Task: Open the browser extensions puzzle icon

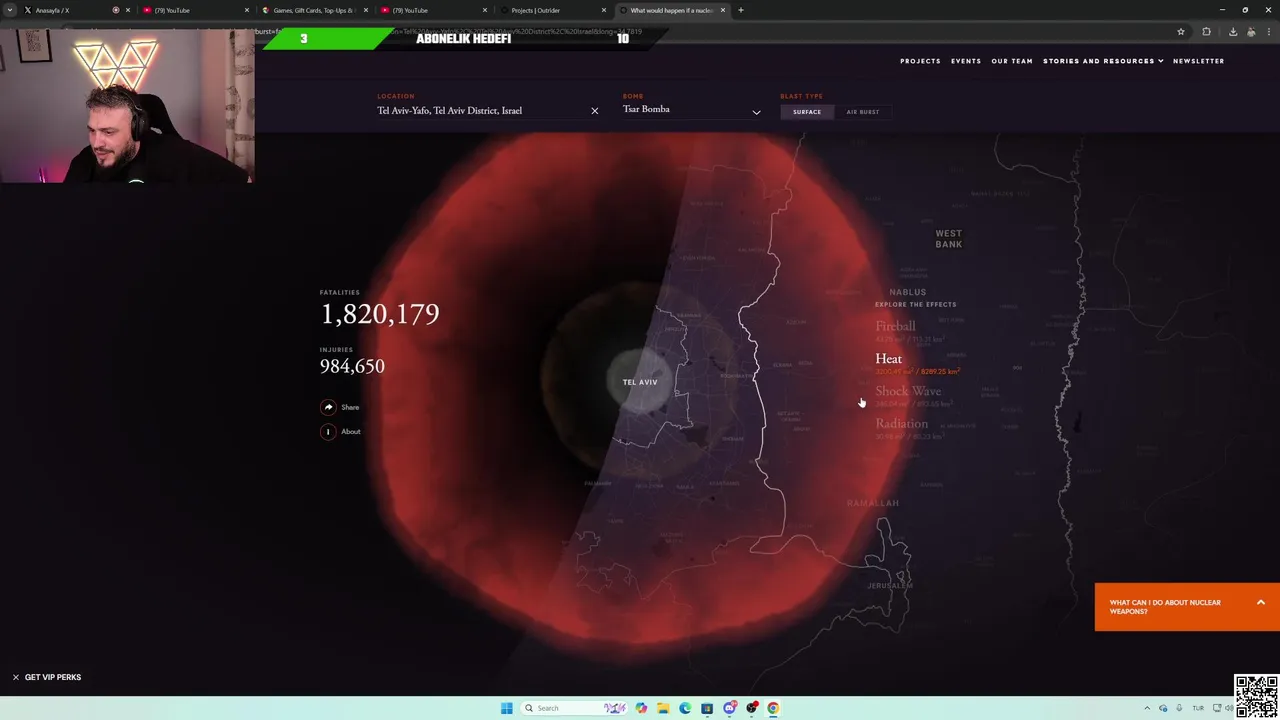Action: pyautogui.click(x=1206, y=32)
